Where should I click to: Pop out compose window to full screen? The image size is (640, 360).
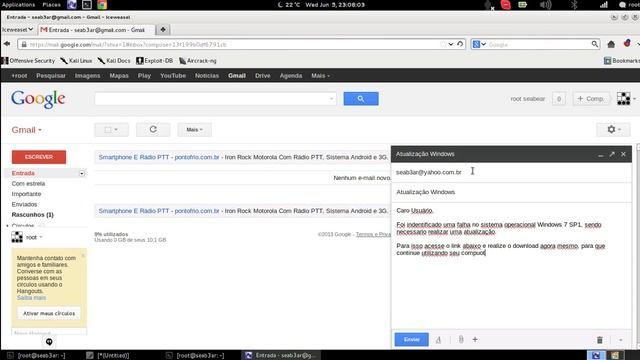click(x=612, y=154)
